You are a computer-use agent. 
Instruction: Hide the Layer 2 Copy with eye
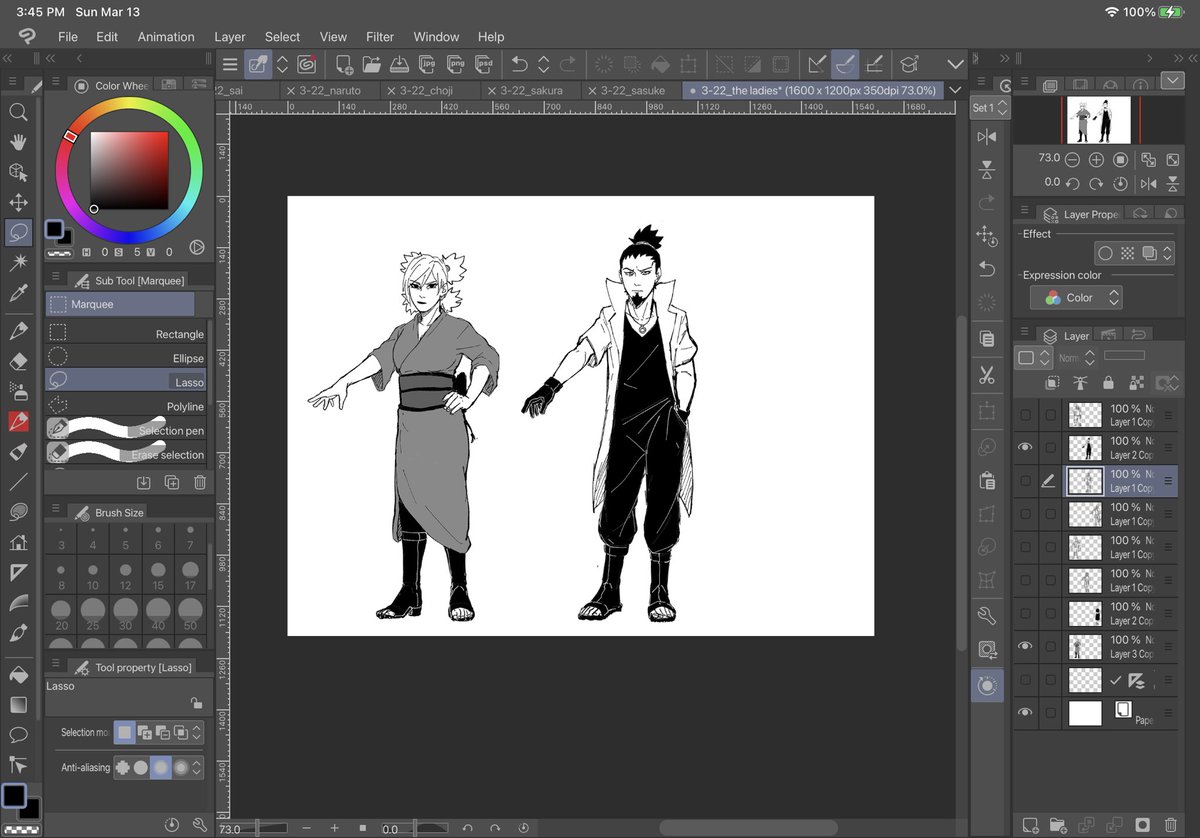(x=1025, y=448)
